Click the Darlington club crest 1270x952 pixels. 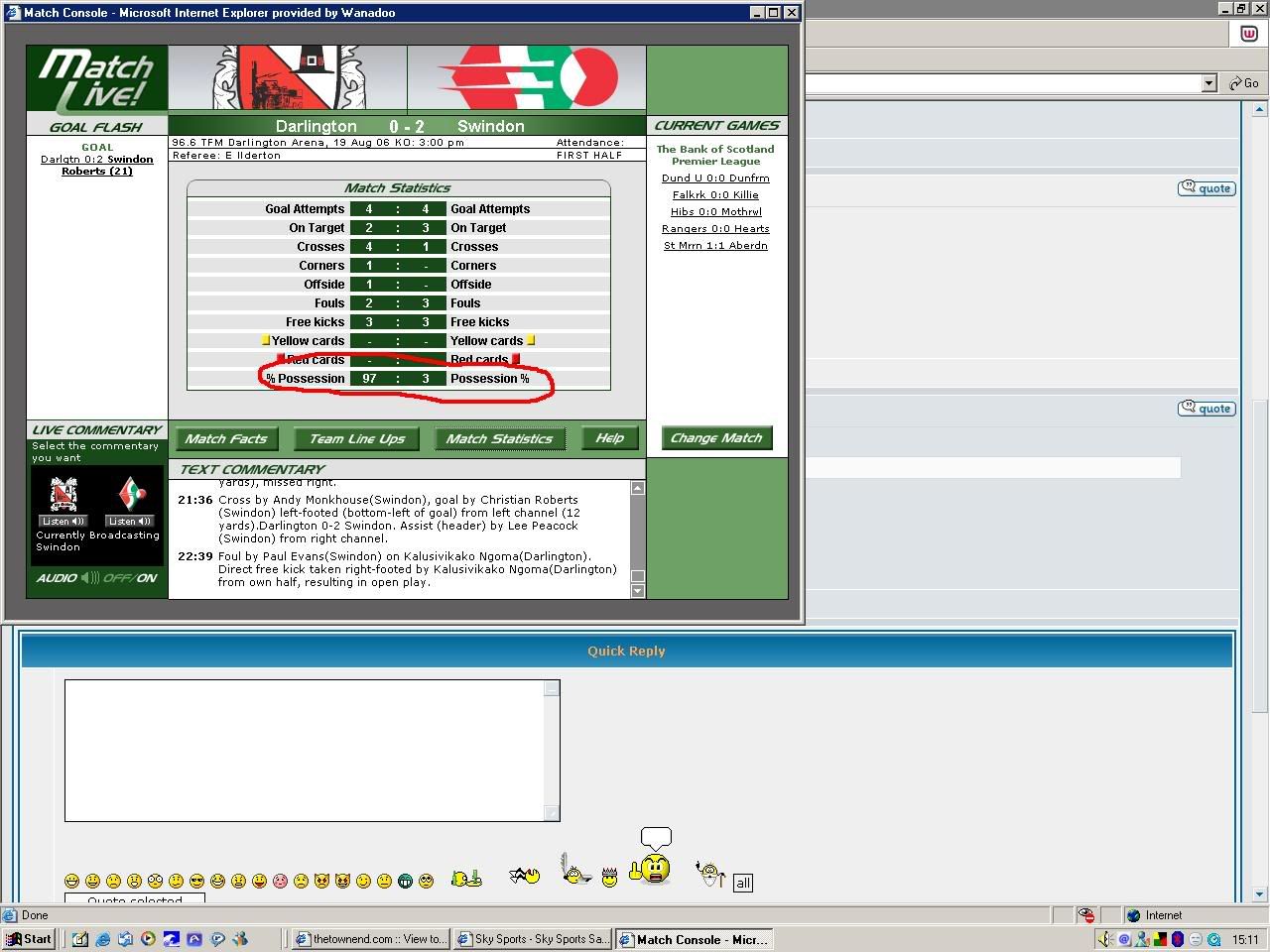tap(288, 77)
